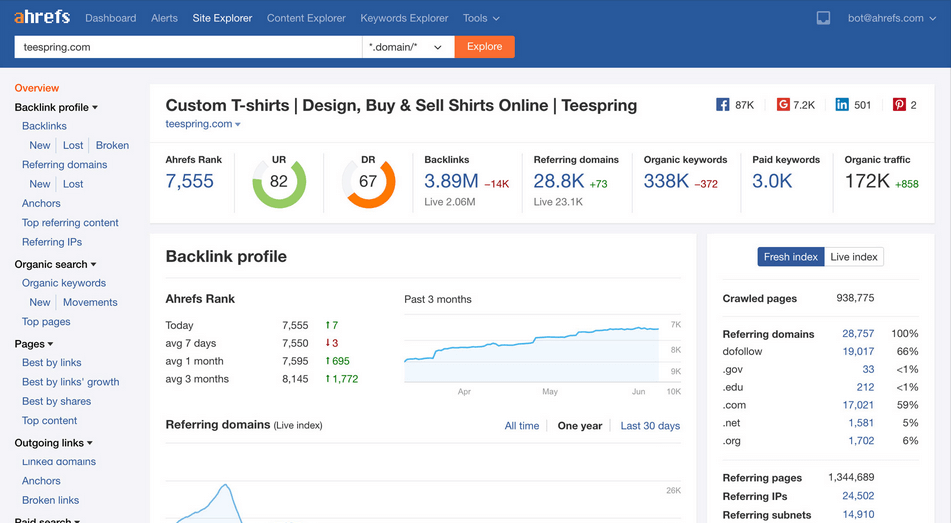Click the Facebook share count icon
The image size is (952, 523).
(x=722, y=104)
